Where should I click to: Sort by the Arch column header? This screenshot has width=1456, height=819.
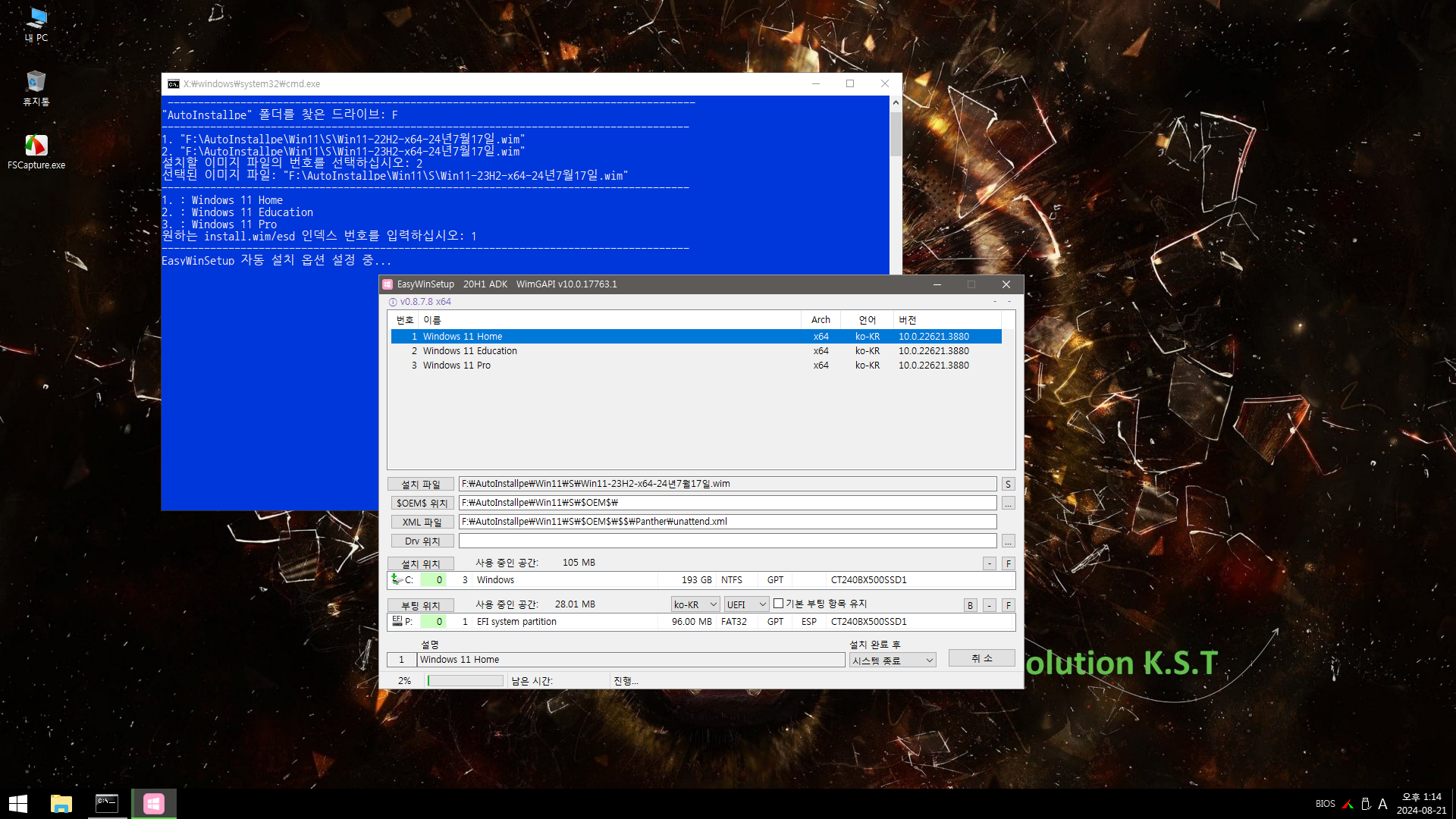821,320
